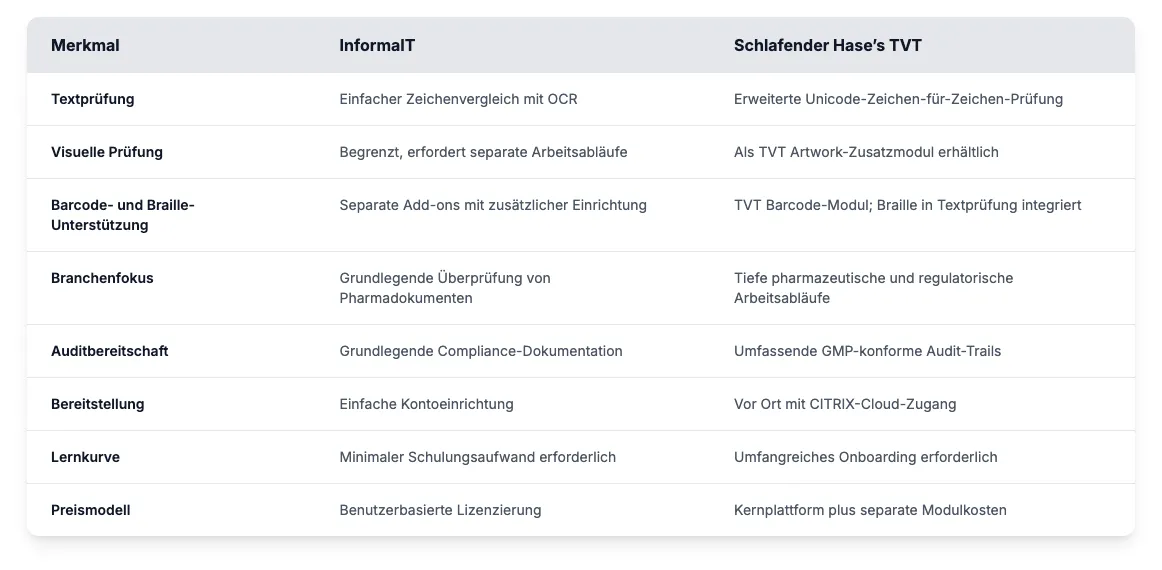Click the Branchenfokus row label
The height and width of the screenshot is (570, 1162).
coord(102,278)
